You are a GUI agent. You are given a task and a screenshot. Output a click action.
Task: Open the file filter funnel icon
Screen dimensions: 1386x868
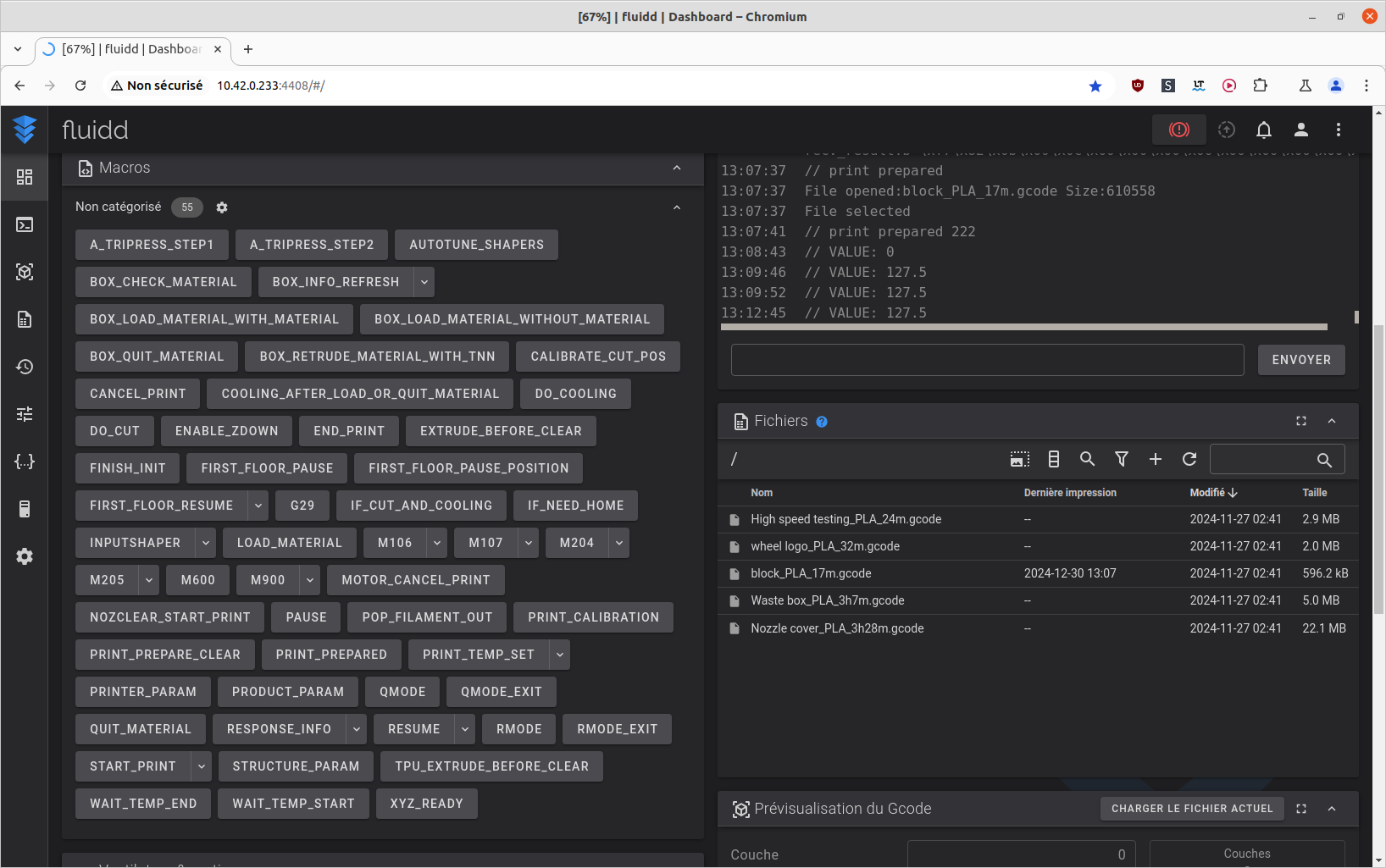pos(1122,459)
